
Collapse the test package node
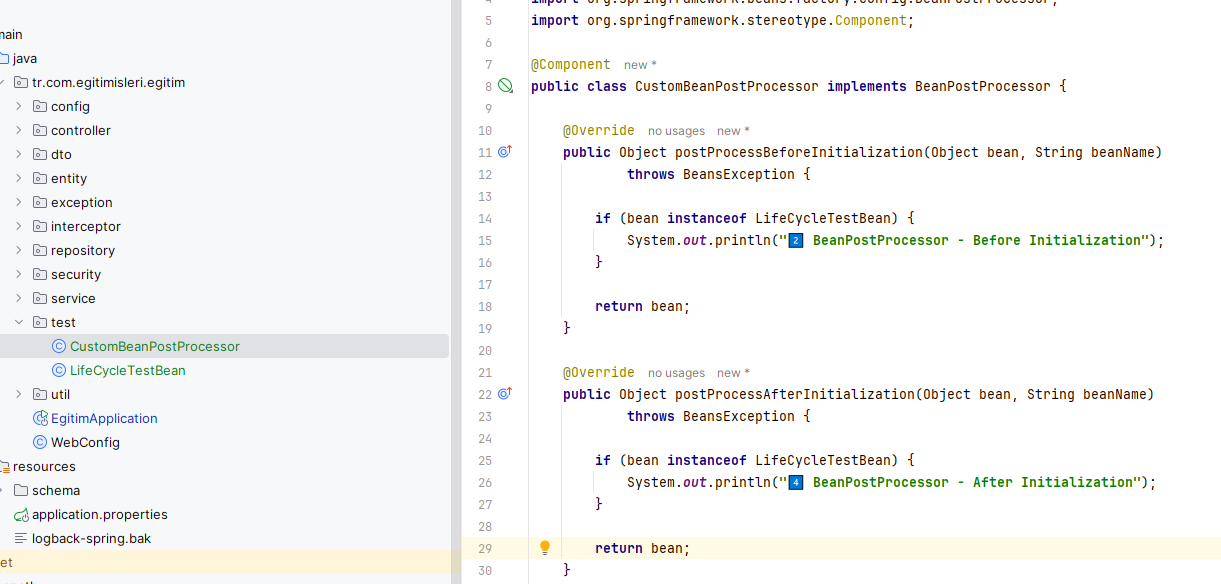click(x=18, y=322)
